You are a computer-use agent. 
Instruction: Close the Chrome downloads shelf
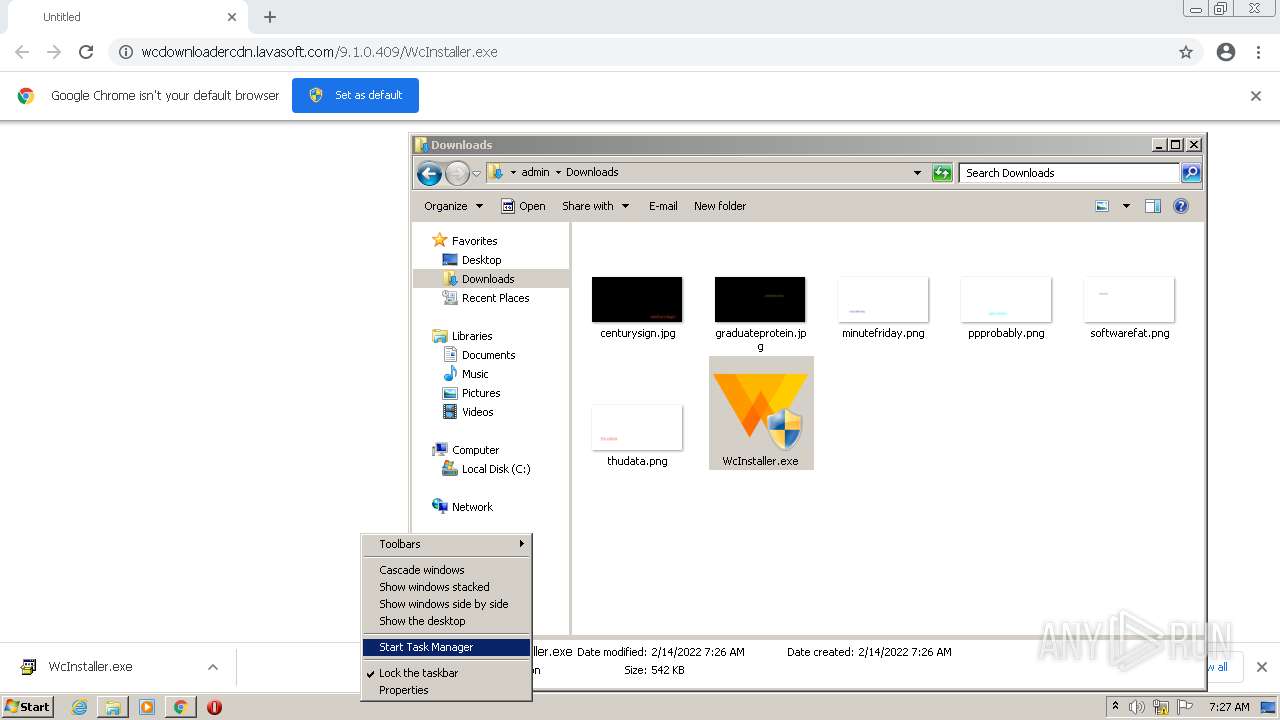pyautogui.click(x=1262, y=667)
